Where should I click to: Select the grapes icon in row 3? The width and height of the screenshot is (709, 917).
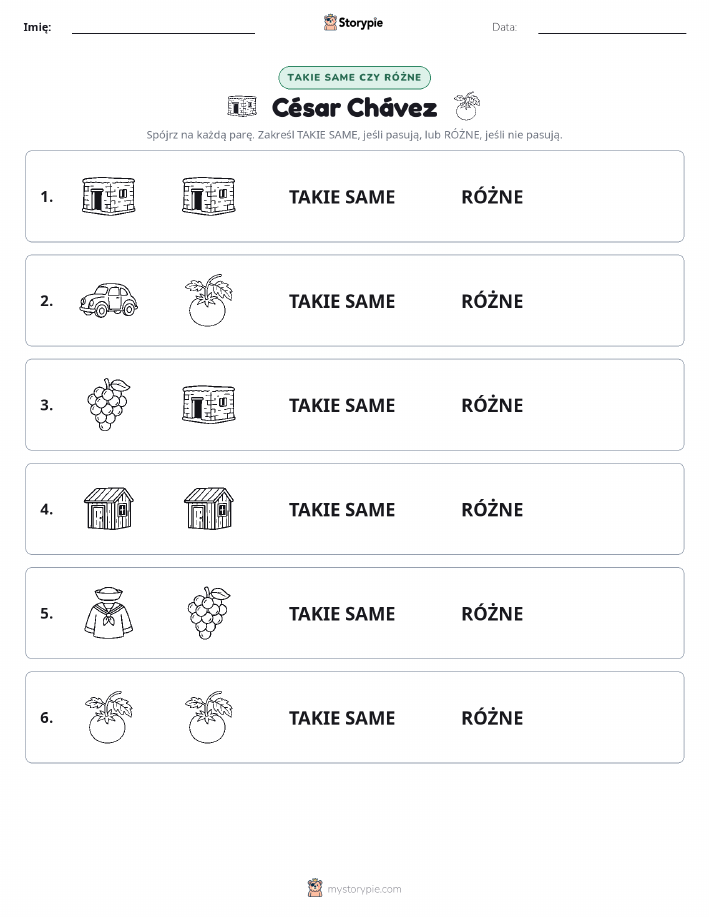(x=109, y=404)
